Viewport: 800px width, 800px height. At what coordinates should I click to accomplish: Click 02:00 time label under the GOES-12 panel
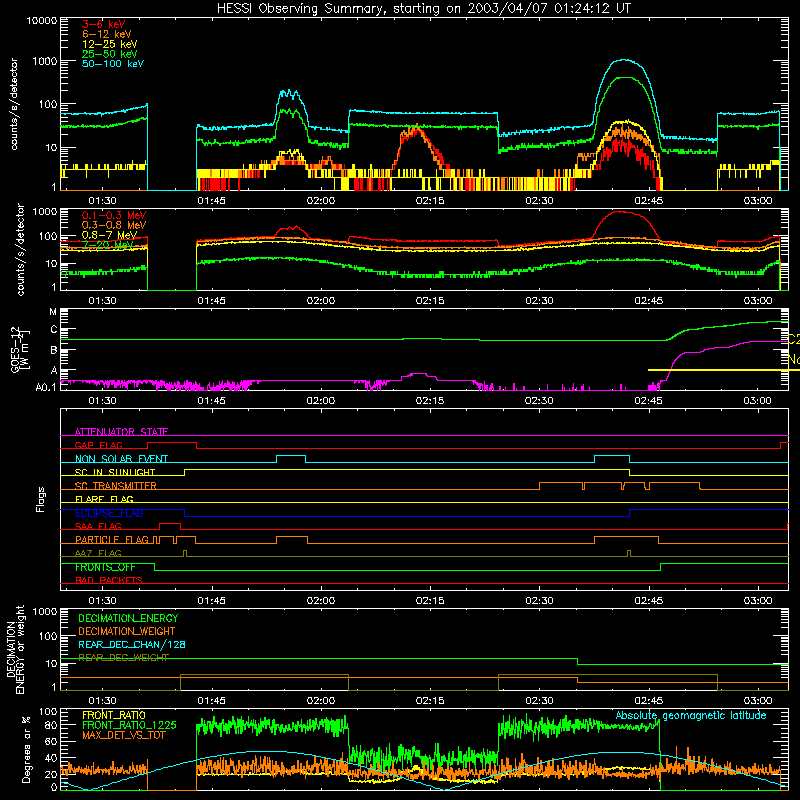pyautogui.click(x=320, y=401)
